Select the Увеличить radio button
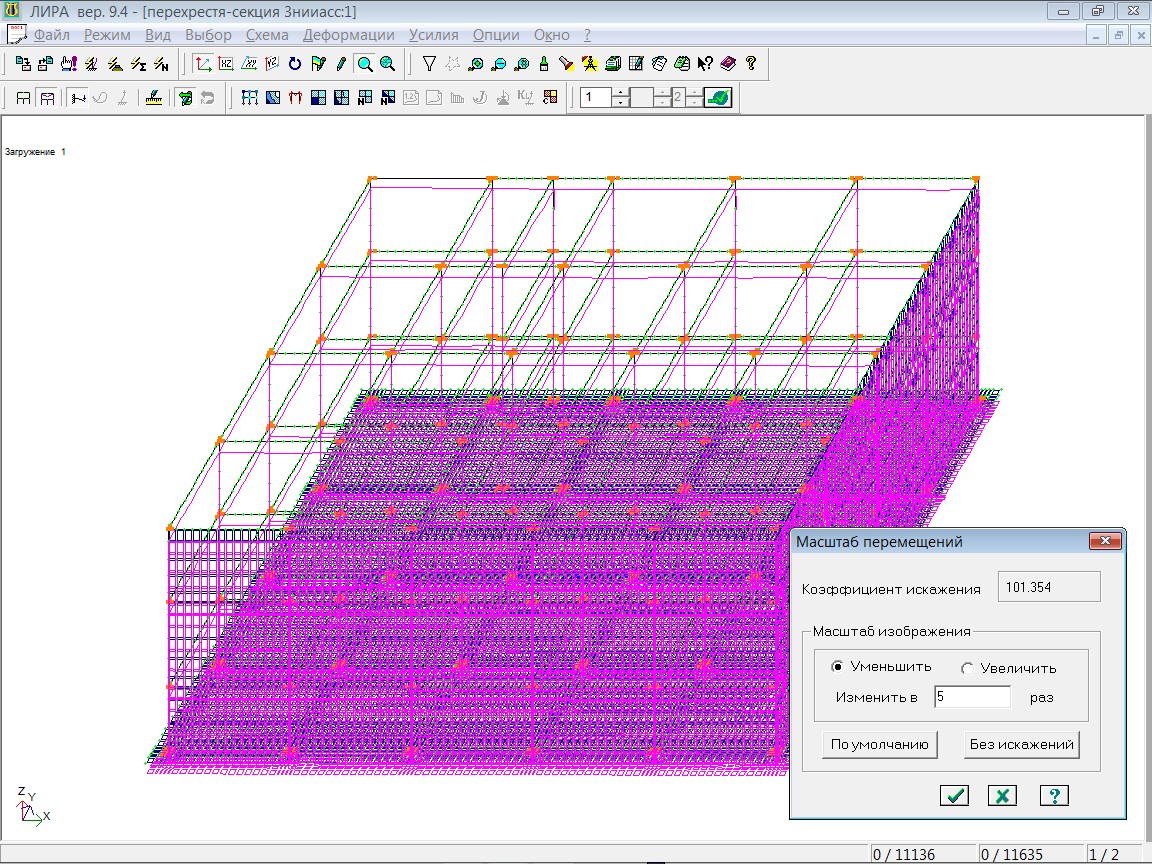Viewport: 1152px width, 864px height. 967,668
